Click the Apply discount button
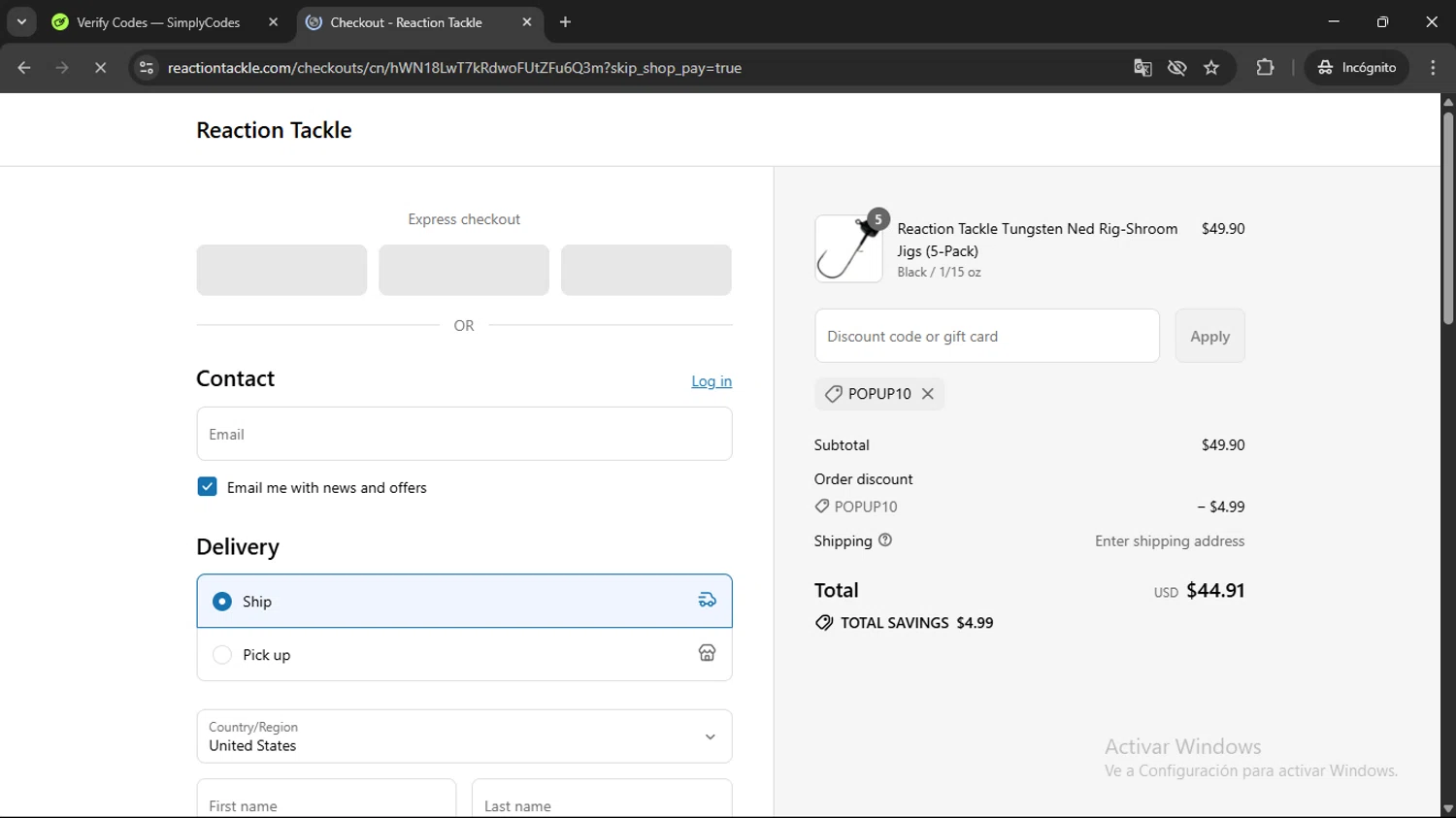The image size is (1456, 818). 1209,336
